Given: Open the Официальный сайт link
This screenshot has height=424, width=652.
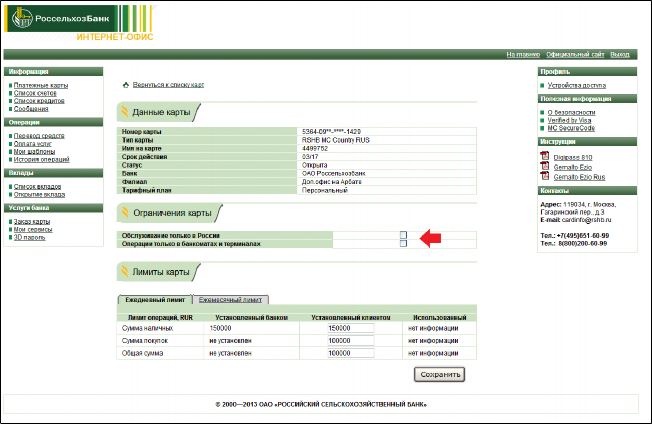Looking at the screenshot, I should (x=575, y=54).
